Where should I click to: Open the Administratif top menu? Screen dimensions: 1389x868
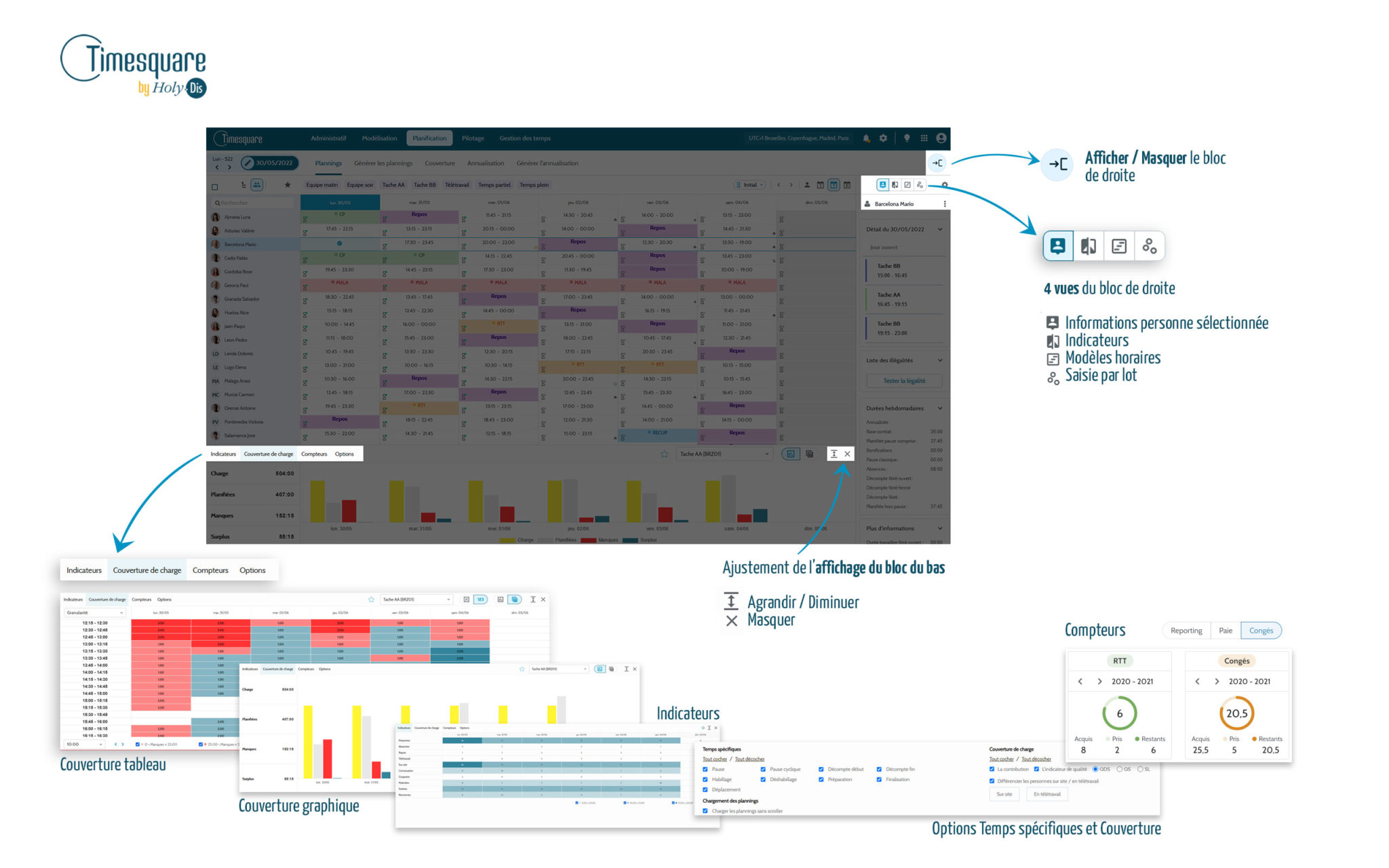[x=328, y=138]
